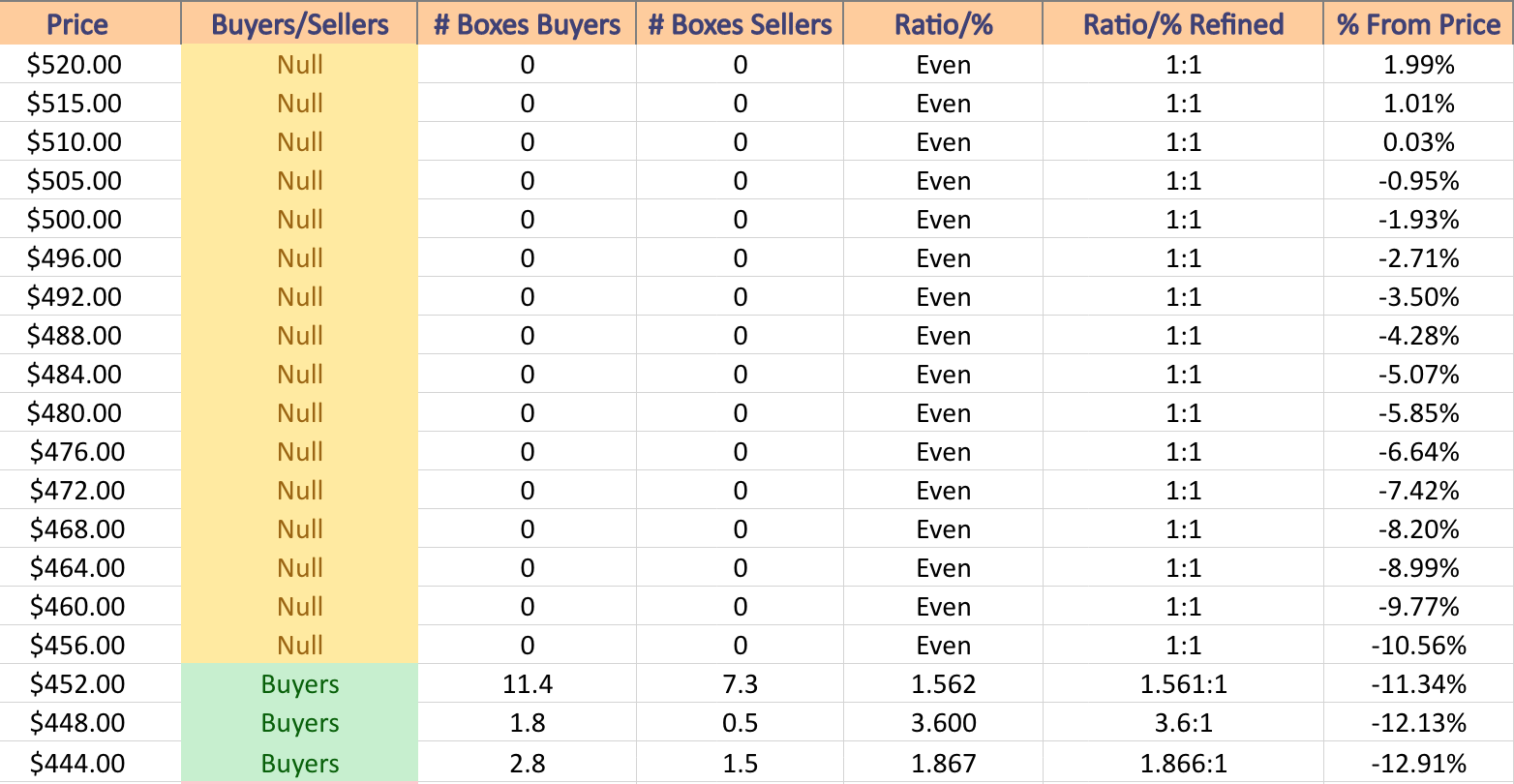Select the Null cell in $456.00 row
This screenshot has width=1514, height=784.
tap(300, 646)
